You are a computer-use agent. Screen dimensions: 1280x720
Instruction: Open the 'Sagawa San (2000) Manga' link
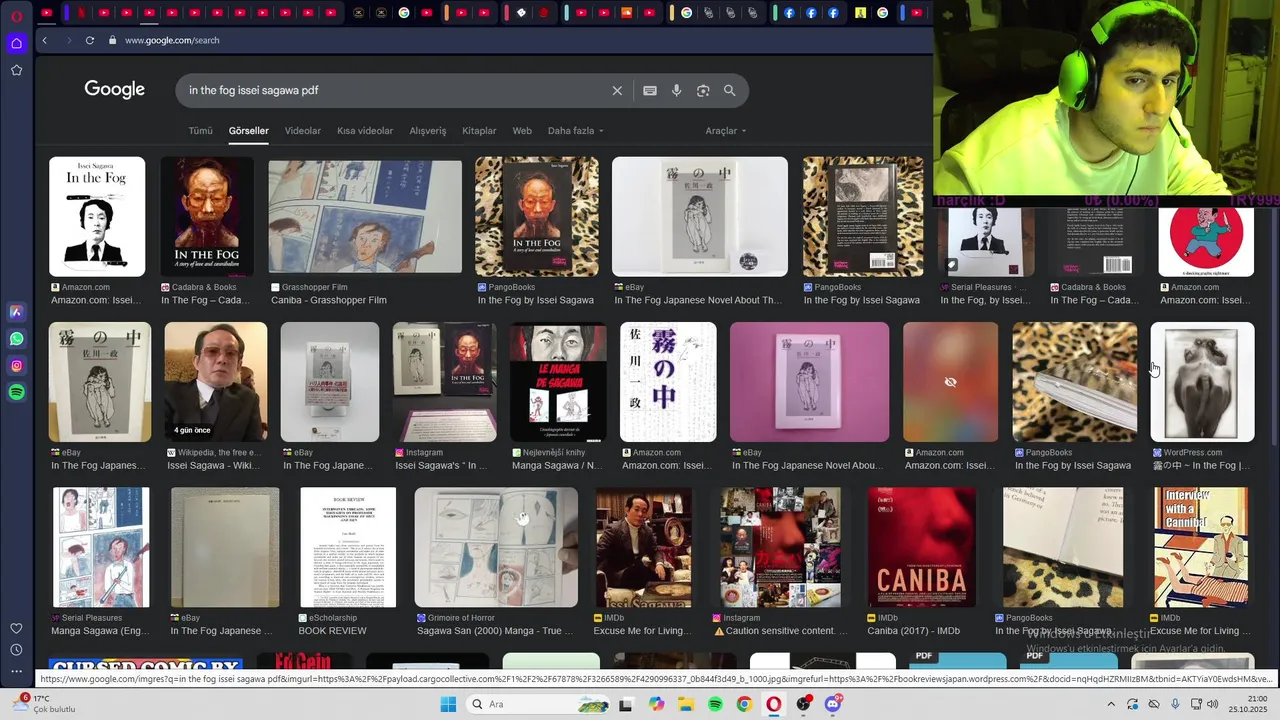pos(495,631)
